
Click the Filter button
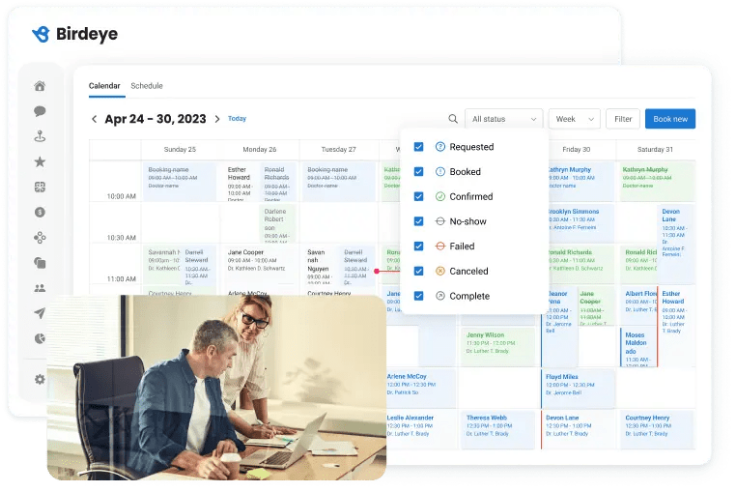[623, 119]
